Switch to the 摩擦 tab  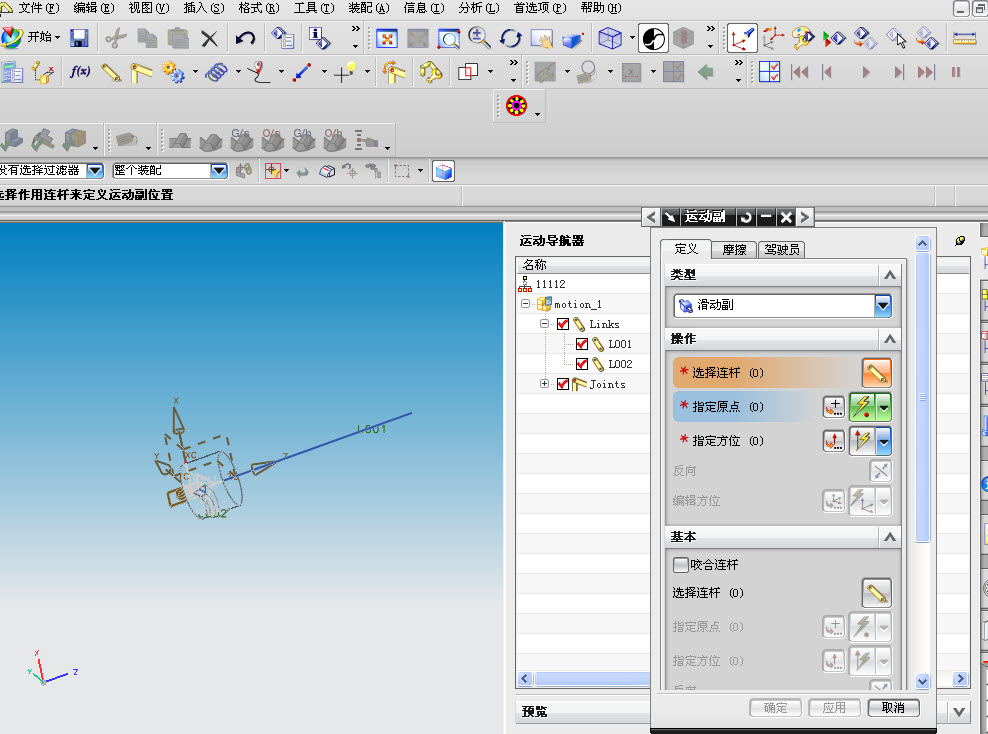pos(734,249)
